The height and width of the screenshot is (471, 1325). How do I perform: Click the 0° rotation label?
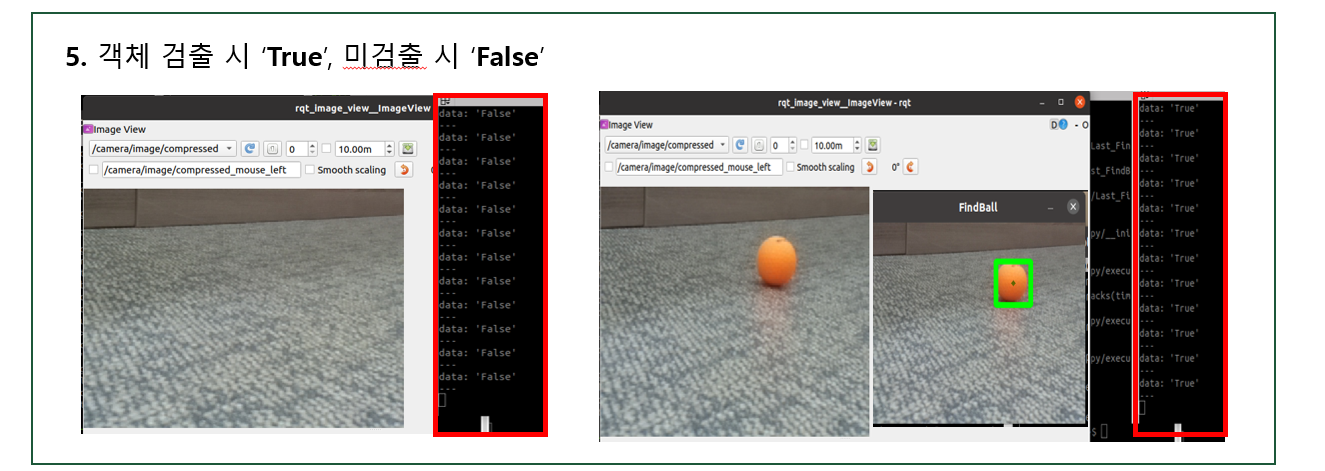(x=895, y=167)
